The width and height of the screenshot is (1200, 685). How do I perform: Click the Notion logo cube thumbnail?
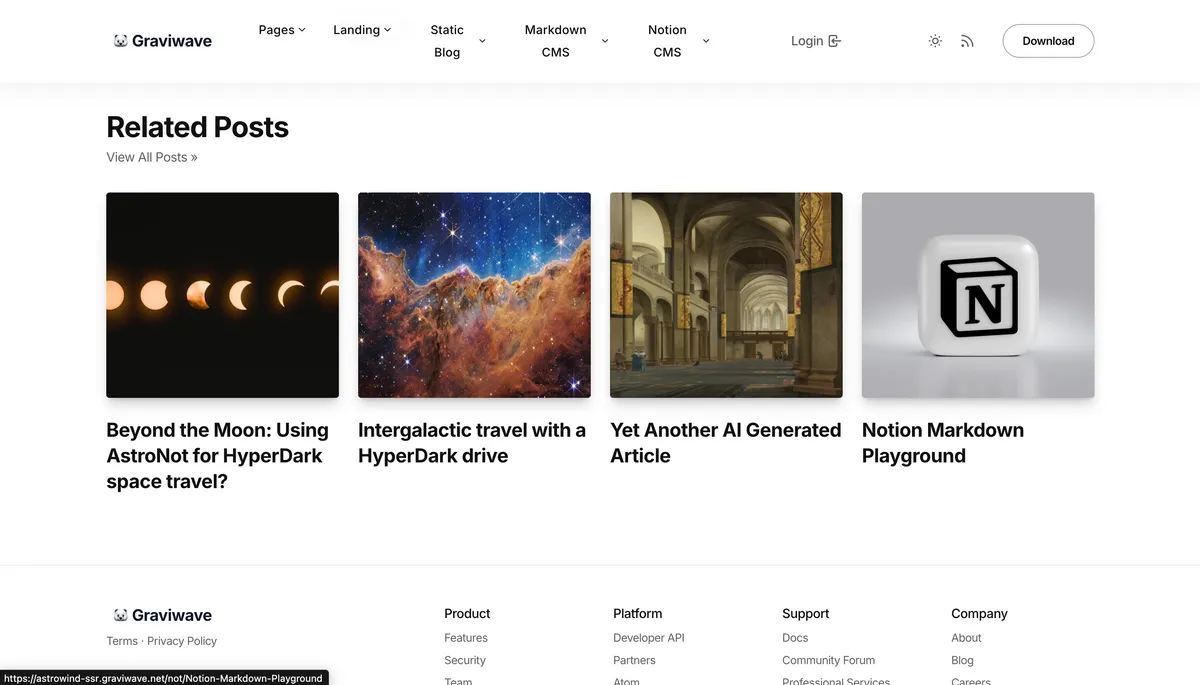[x=978, y=295]
